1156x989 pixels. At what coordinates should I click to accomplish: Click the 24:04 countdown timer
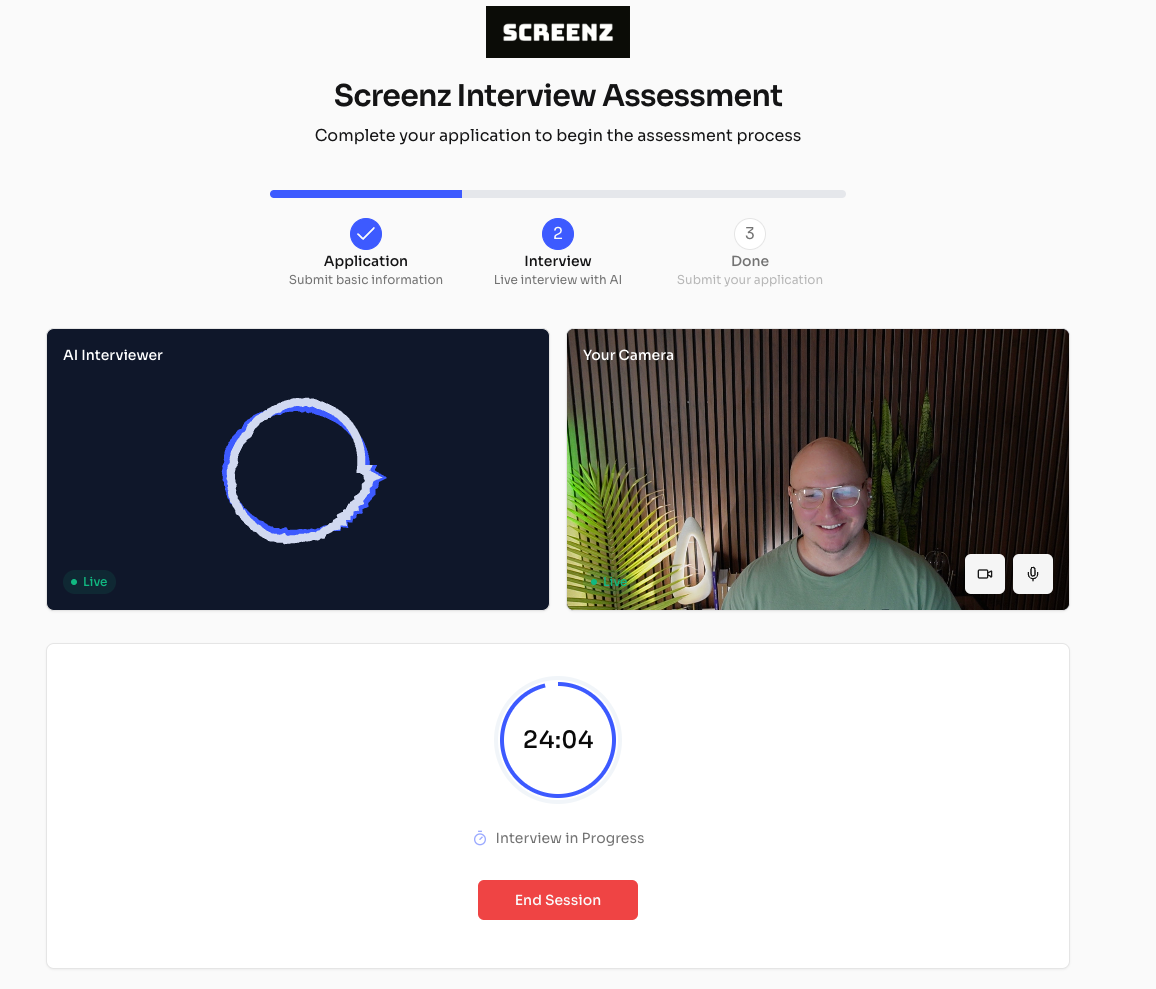557,740
